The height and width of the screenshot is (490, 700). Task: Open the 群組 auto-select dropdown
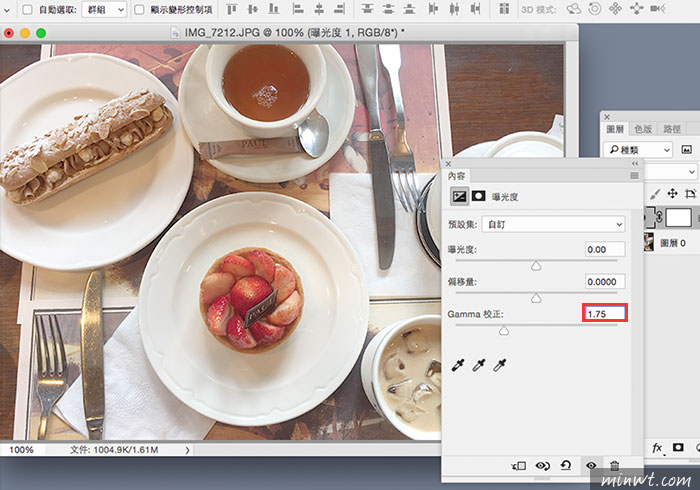(x=103, y=9)
